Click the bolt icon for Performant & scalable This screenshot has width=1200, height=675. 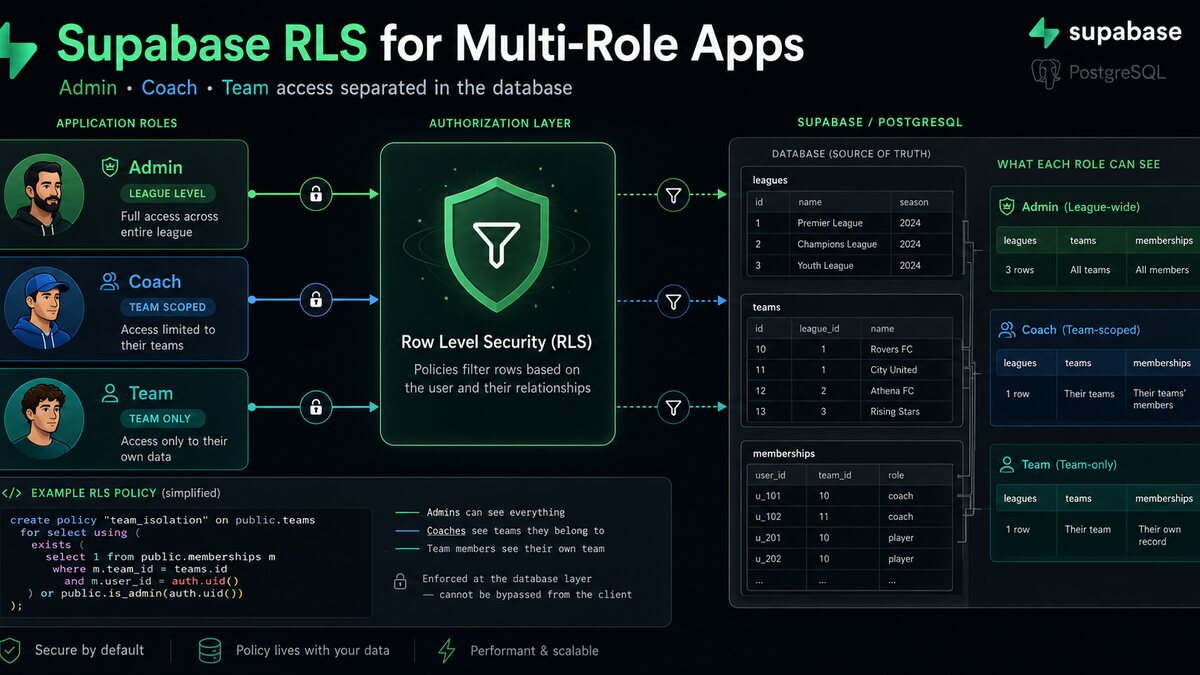447,650
